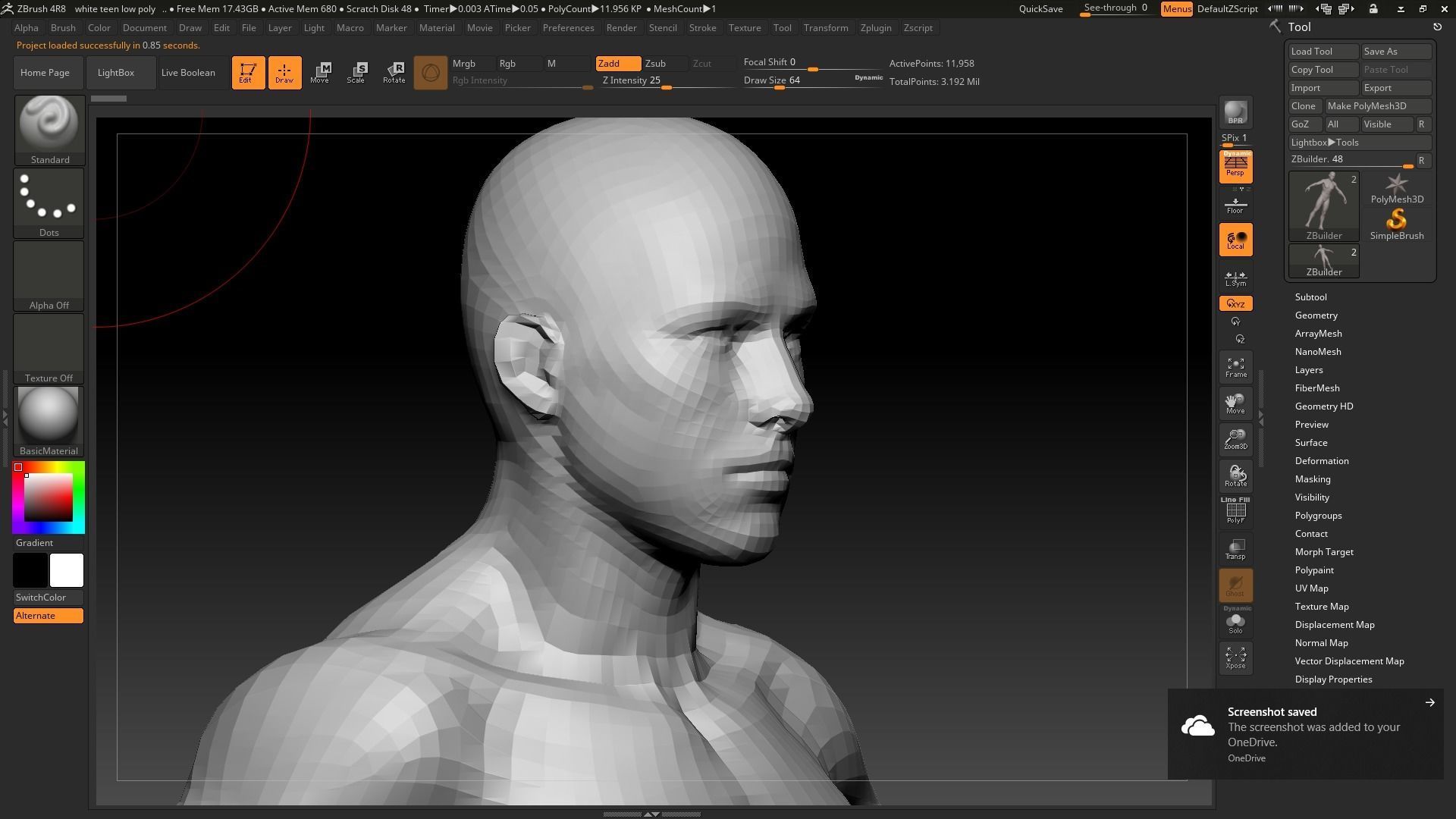Click the right-shelf Move view icon
1456x819 pixels.
coord(1235,403)
